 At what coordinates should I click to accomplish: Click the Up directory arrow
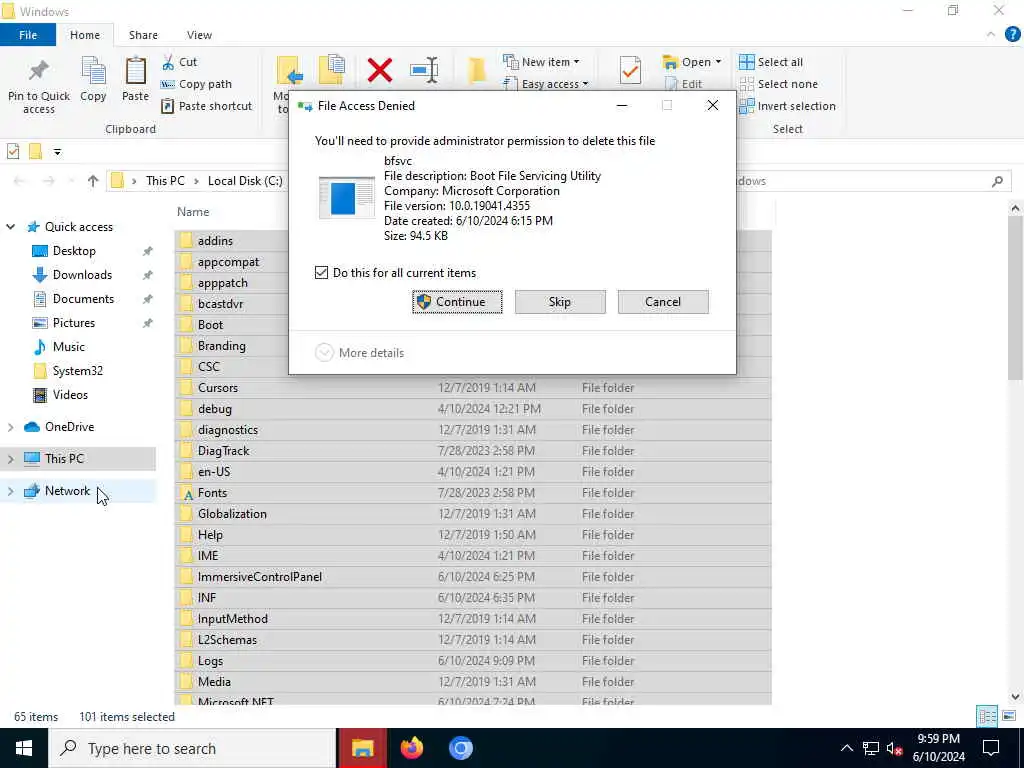click(93, 181)
